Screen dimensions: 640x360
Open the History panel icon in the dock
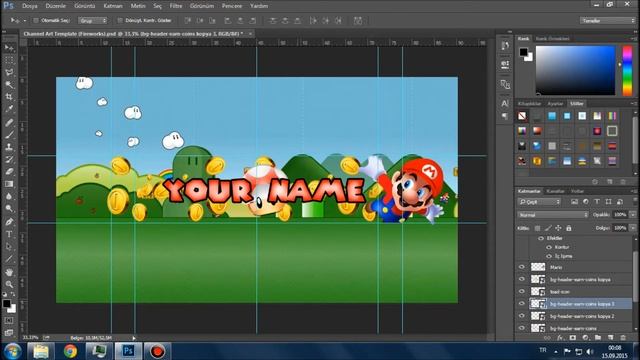pos(505,45)
